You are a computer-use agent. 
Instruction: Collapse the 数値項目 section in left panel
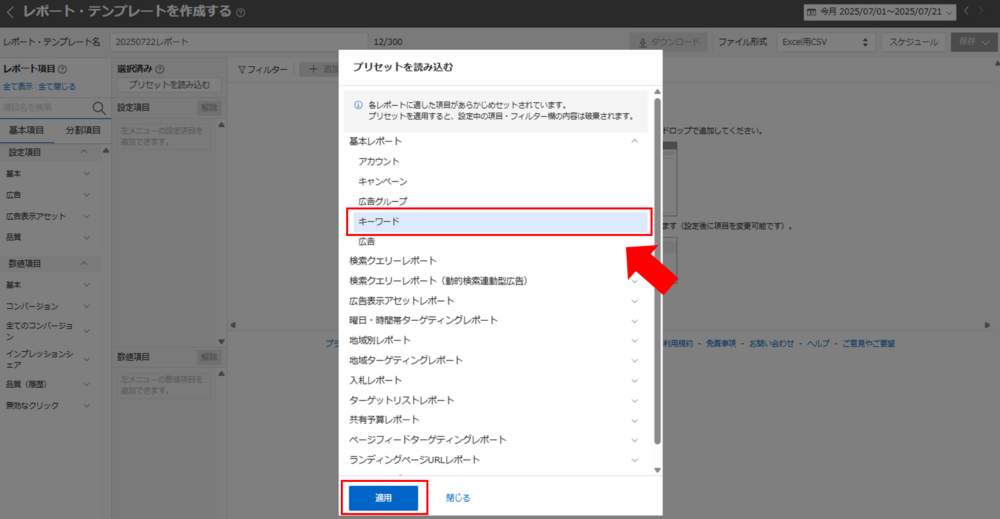(84, 263)
